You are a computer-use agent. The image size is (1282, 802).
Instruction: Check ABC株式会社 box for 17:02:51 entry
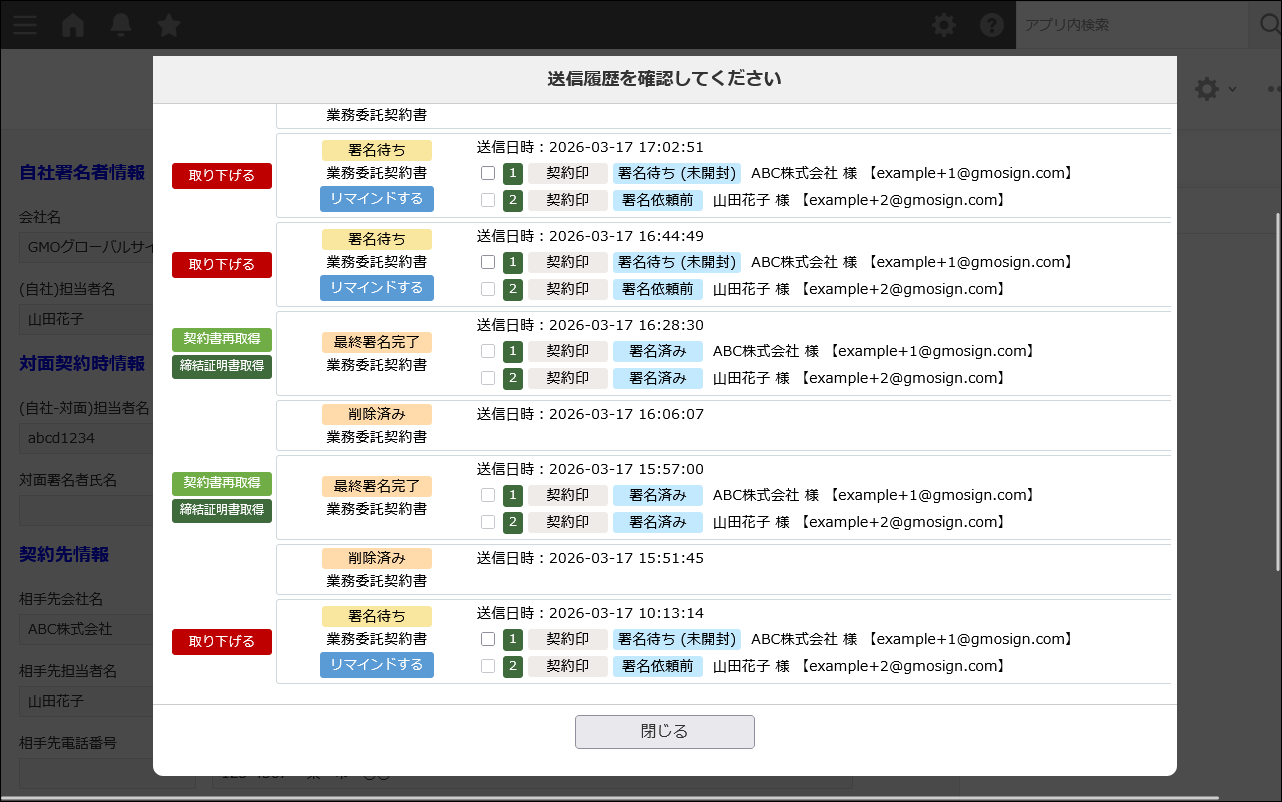[x=488, y=173]
